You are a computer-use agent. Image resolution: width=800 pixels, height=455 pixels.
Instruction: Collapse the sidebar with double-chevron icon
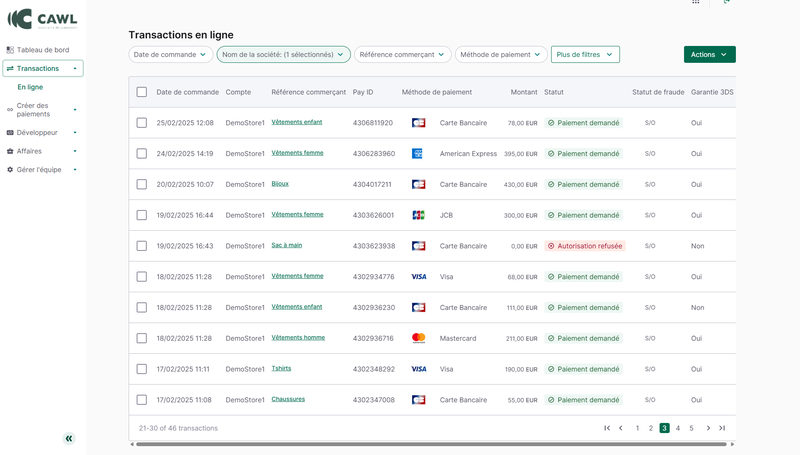click(x=69, y=438)
